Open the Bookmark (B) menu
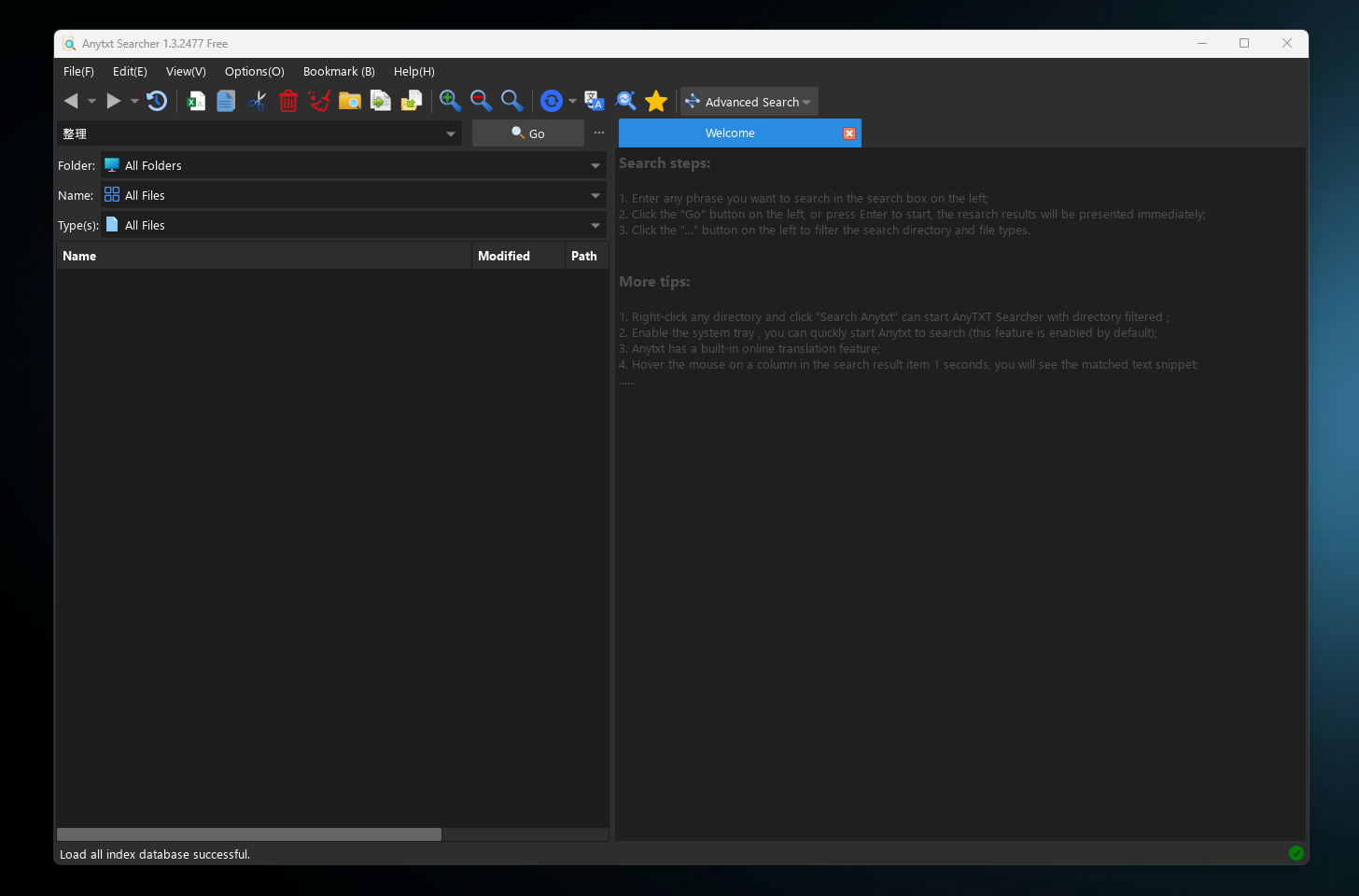 339,72
